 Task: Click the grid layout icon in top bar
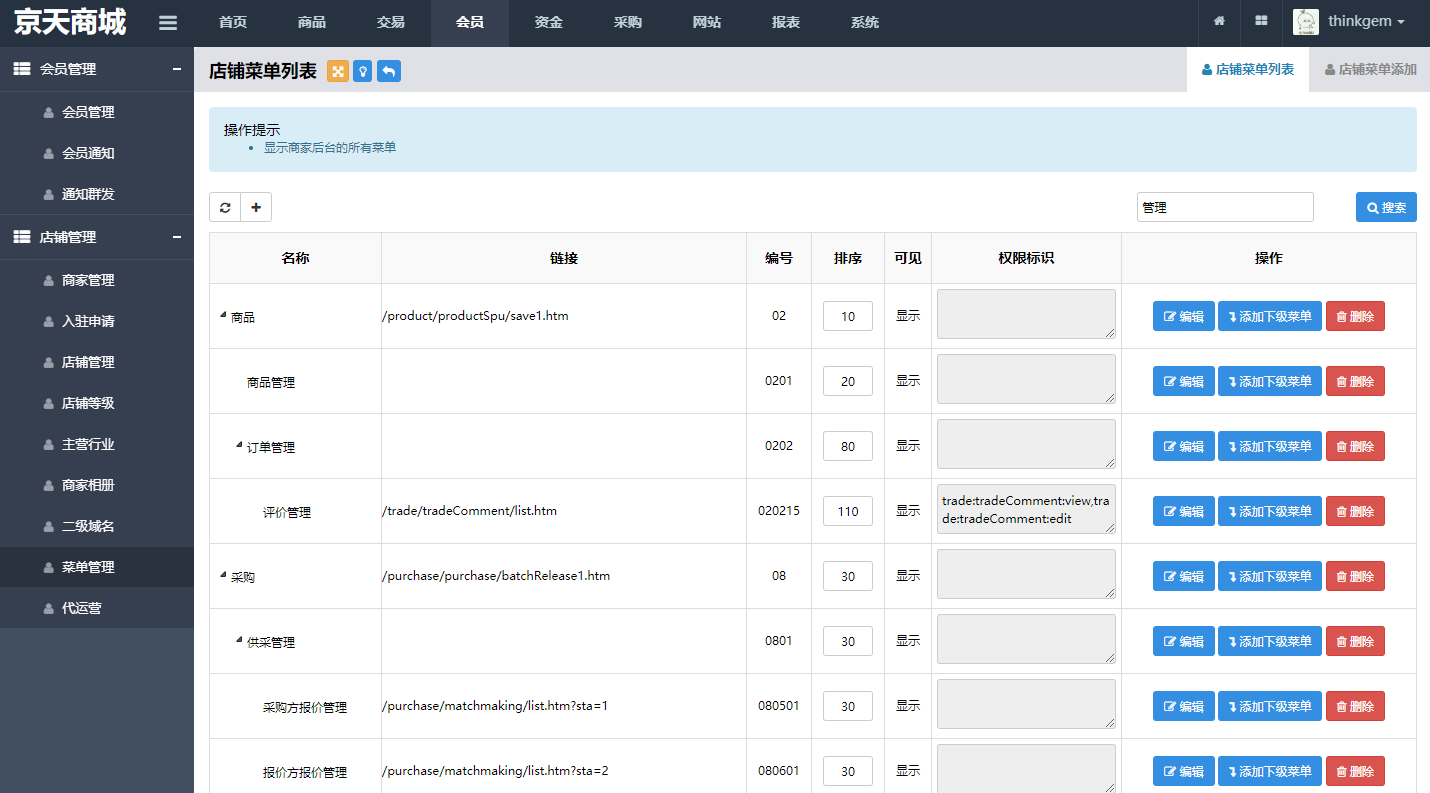click(x=1261, y=22)
